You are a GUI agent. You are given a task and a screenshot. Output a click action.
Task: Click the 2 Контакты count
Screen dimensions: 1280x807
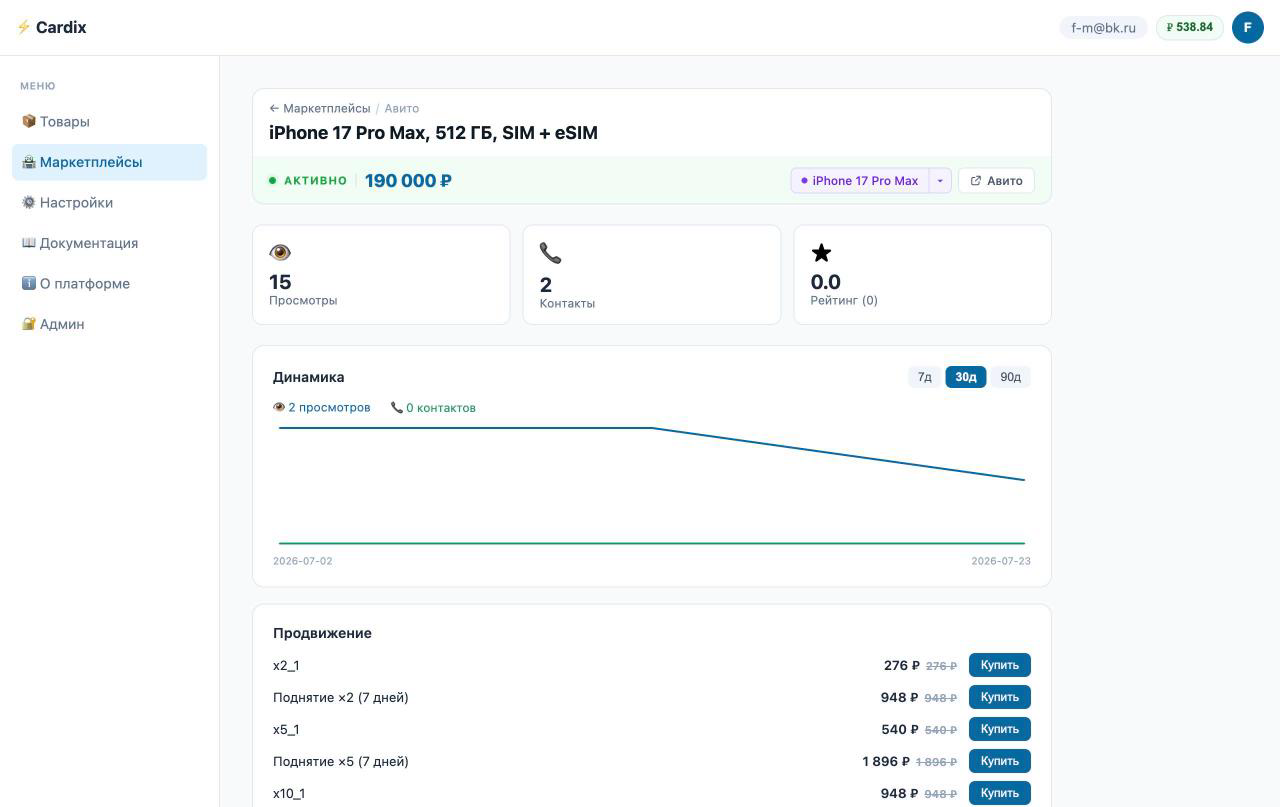coord(546,285)
